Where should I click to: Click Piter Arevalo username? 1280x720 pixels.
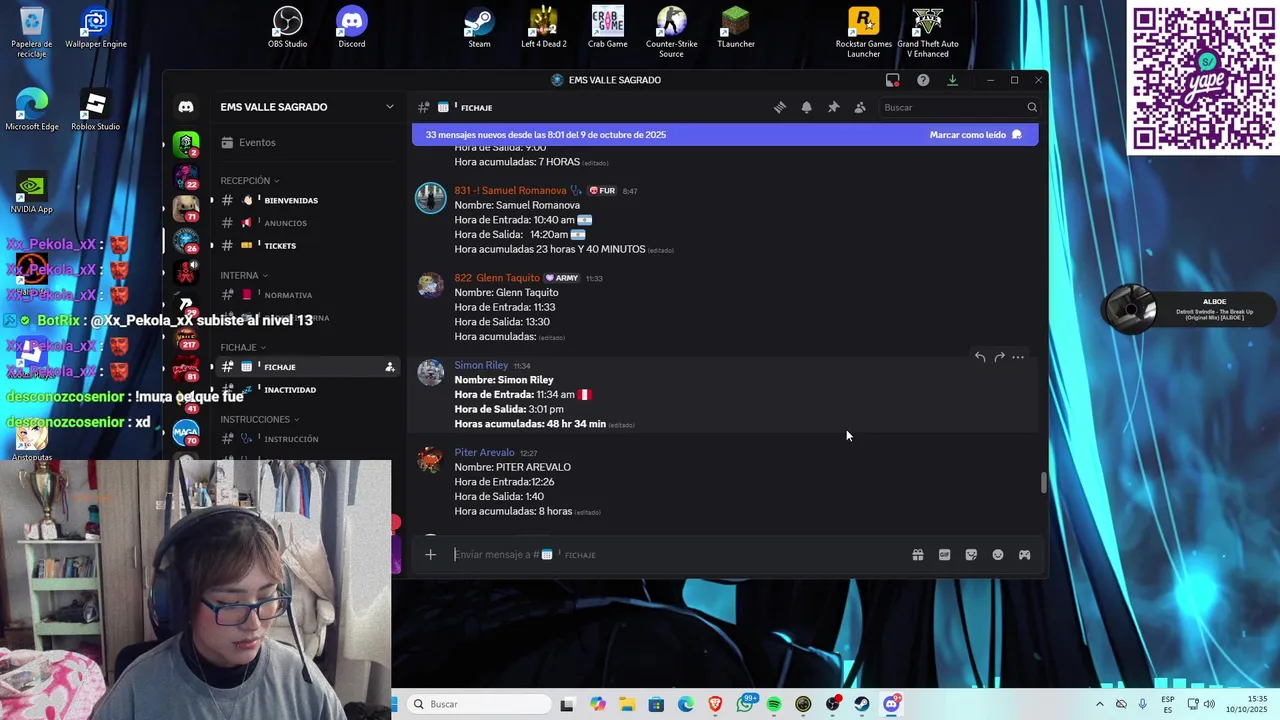coord(484,452)
